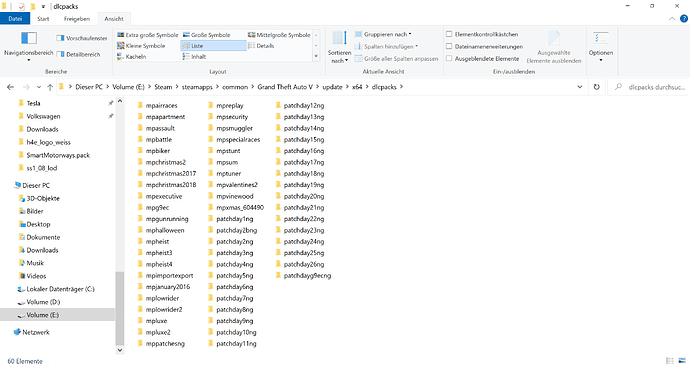
Task: Minimize the ribbon with chevron
Action: (x=672, y=18)
